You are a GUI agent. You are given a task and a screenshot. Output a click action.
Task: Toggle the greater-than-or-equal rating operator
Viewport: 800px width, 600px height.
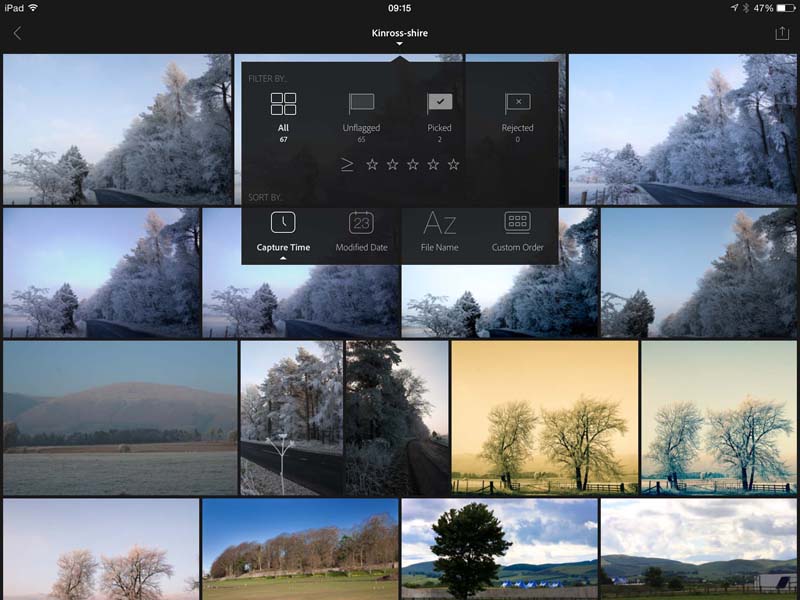tap(347, 164)
